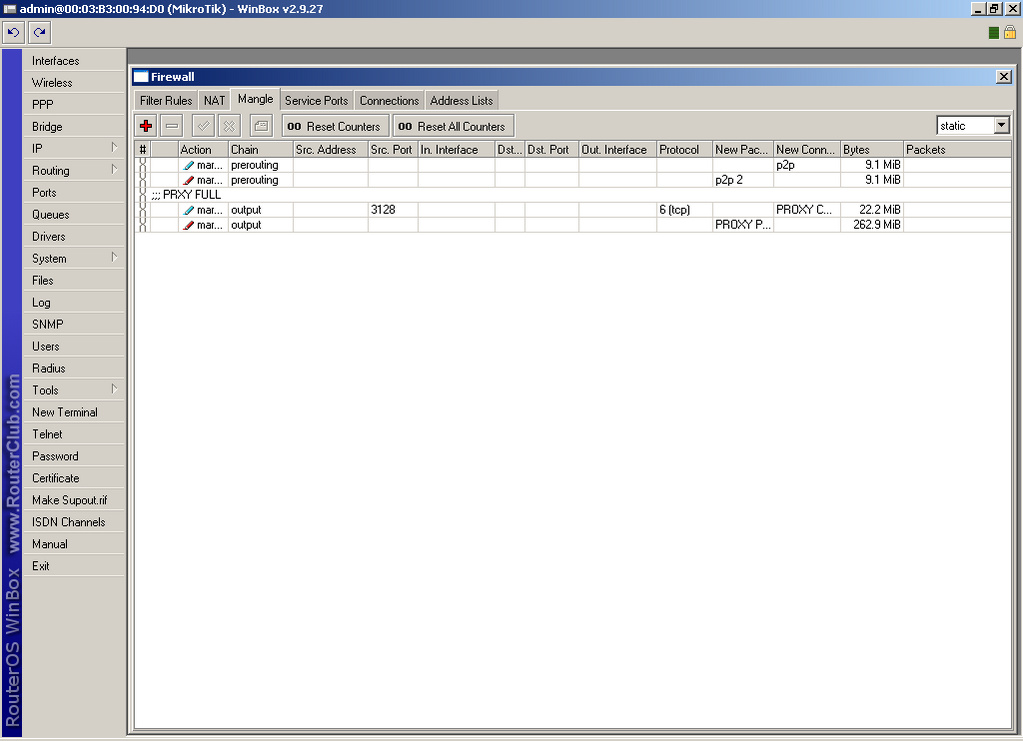Click the Reset All Counters button
This screenshot has height=741, width=1023.
point(453,126)
